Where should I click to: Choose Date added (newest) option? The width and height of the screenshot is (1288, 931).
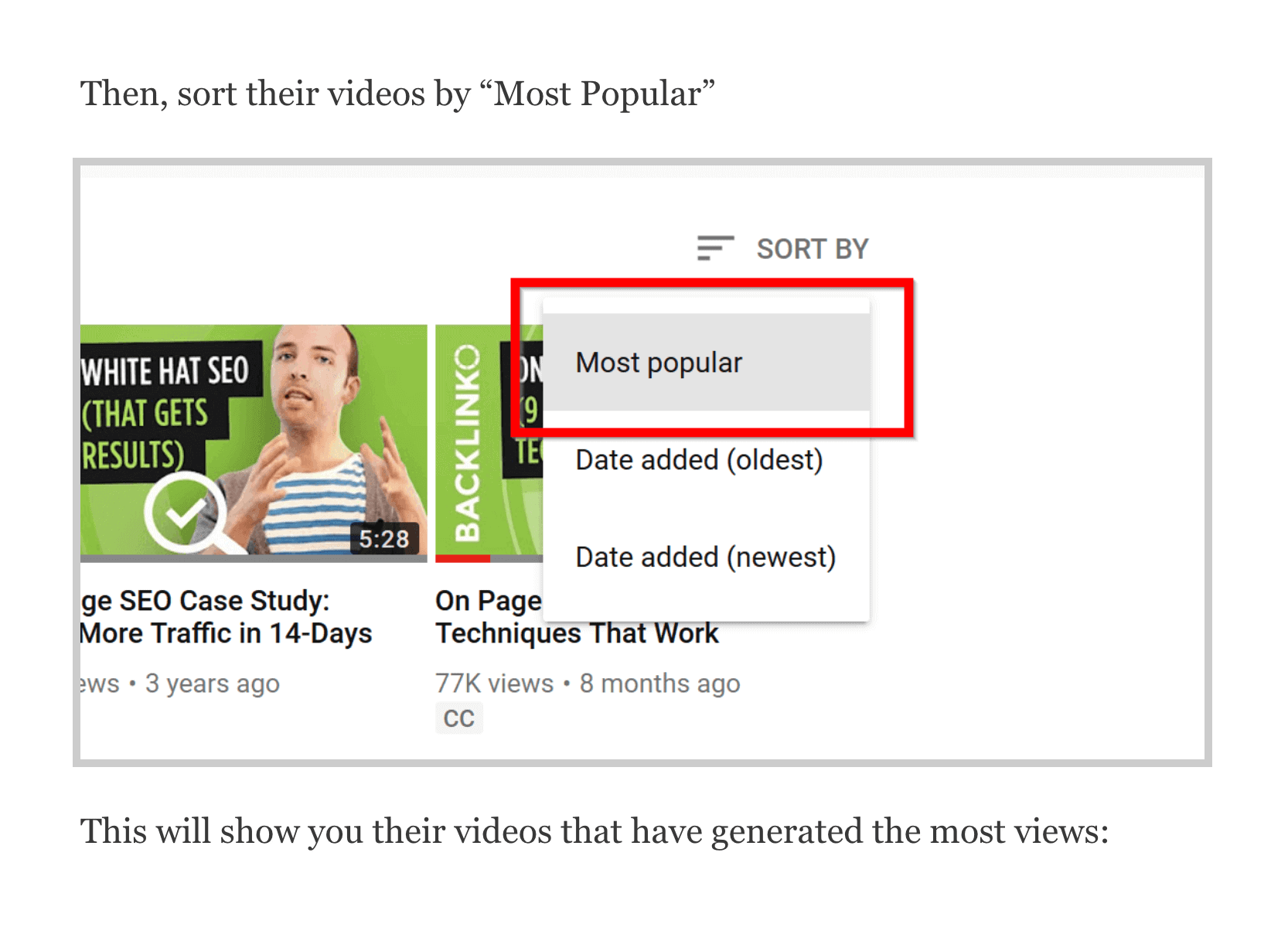click(x=707, y=557)
